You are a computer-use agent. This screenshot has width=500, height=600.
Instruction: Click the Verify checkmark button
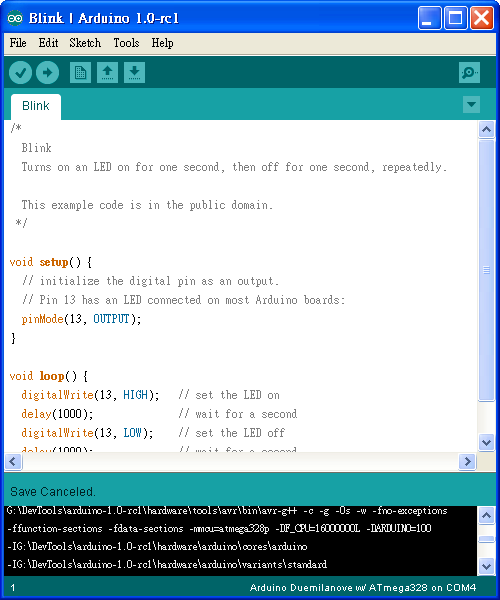21,73
